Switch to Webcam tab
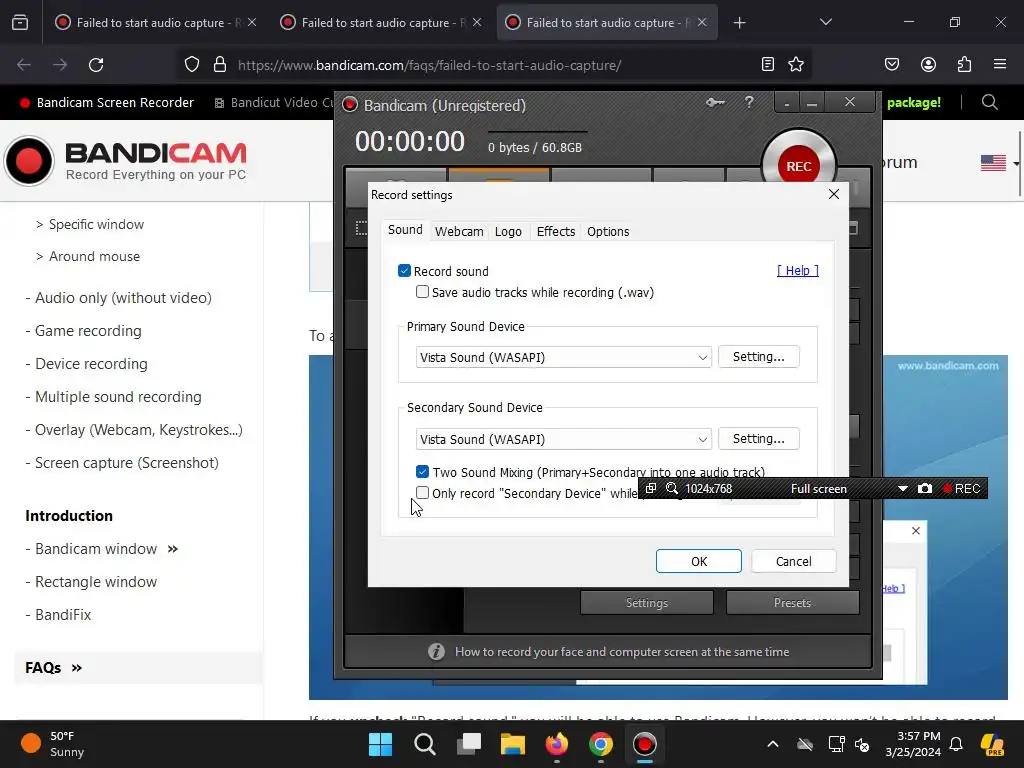Screen dimensions: 1024x768 (x=459, y=231)
